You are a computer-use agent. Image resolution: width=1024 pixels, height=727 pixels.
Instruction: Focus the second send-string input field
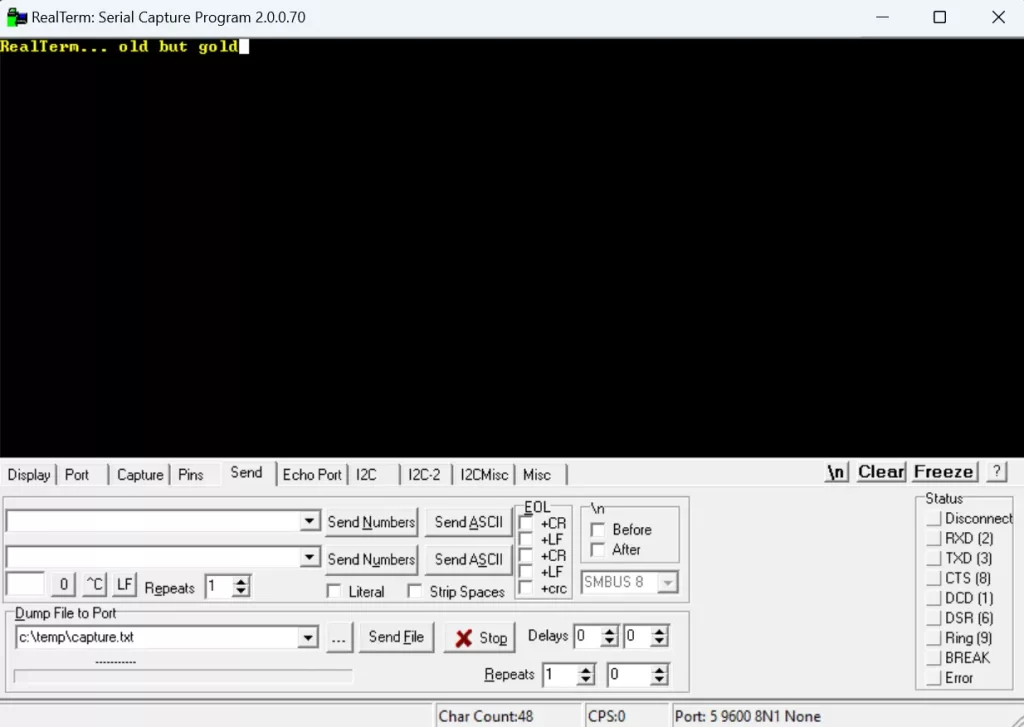[x=153, y=558]
